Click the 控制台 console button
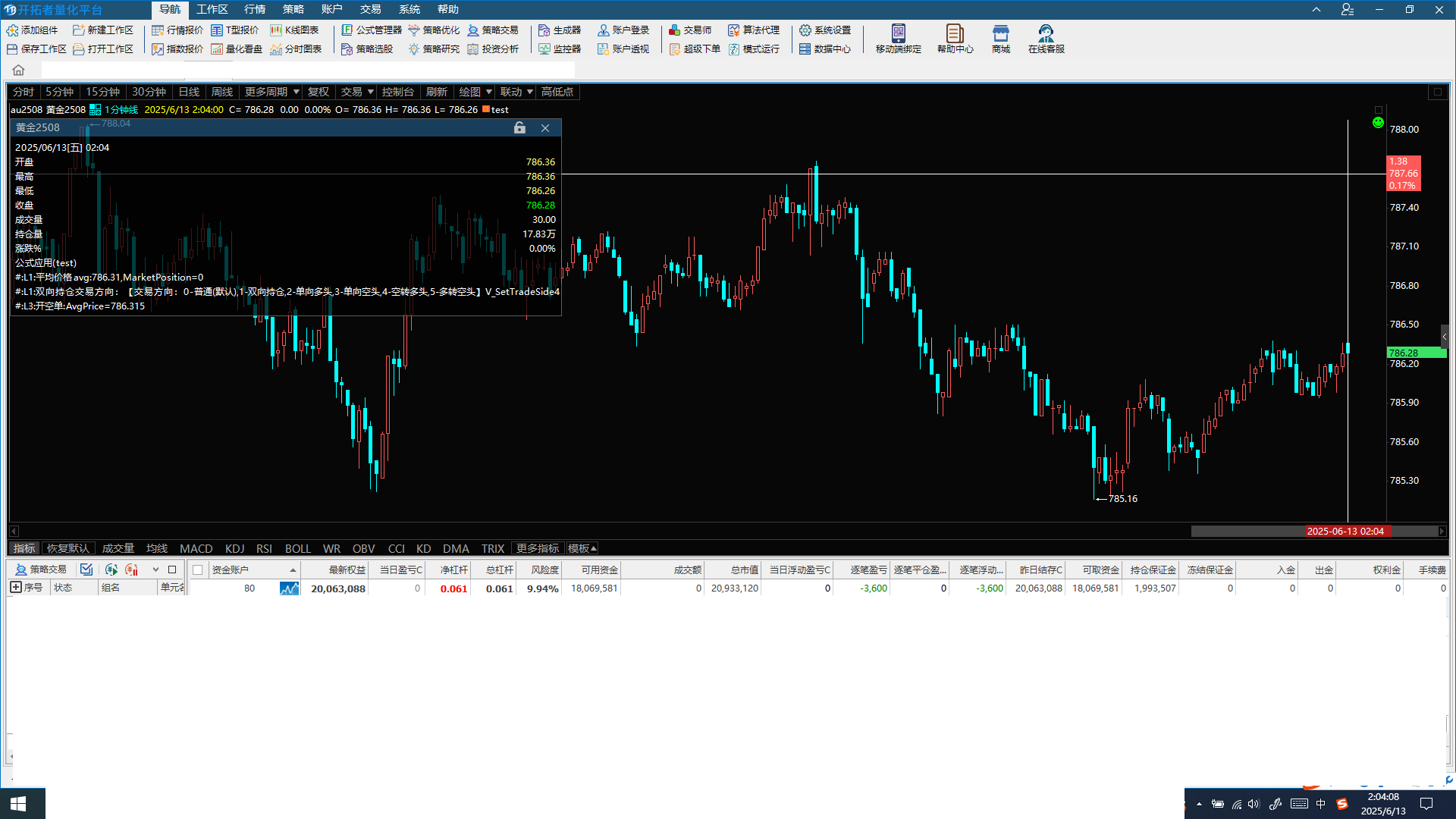Image resolution: width=1456 pixels, height=819 pixels. 398,92
